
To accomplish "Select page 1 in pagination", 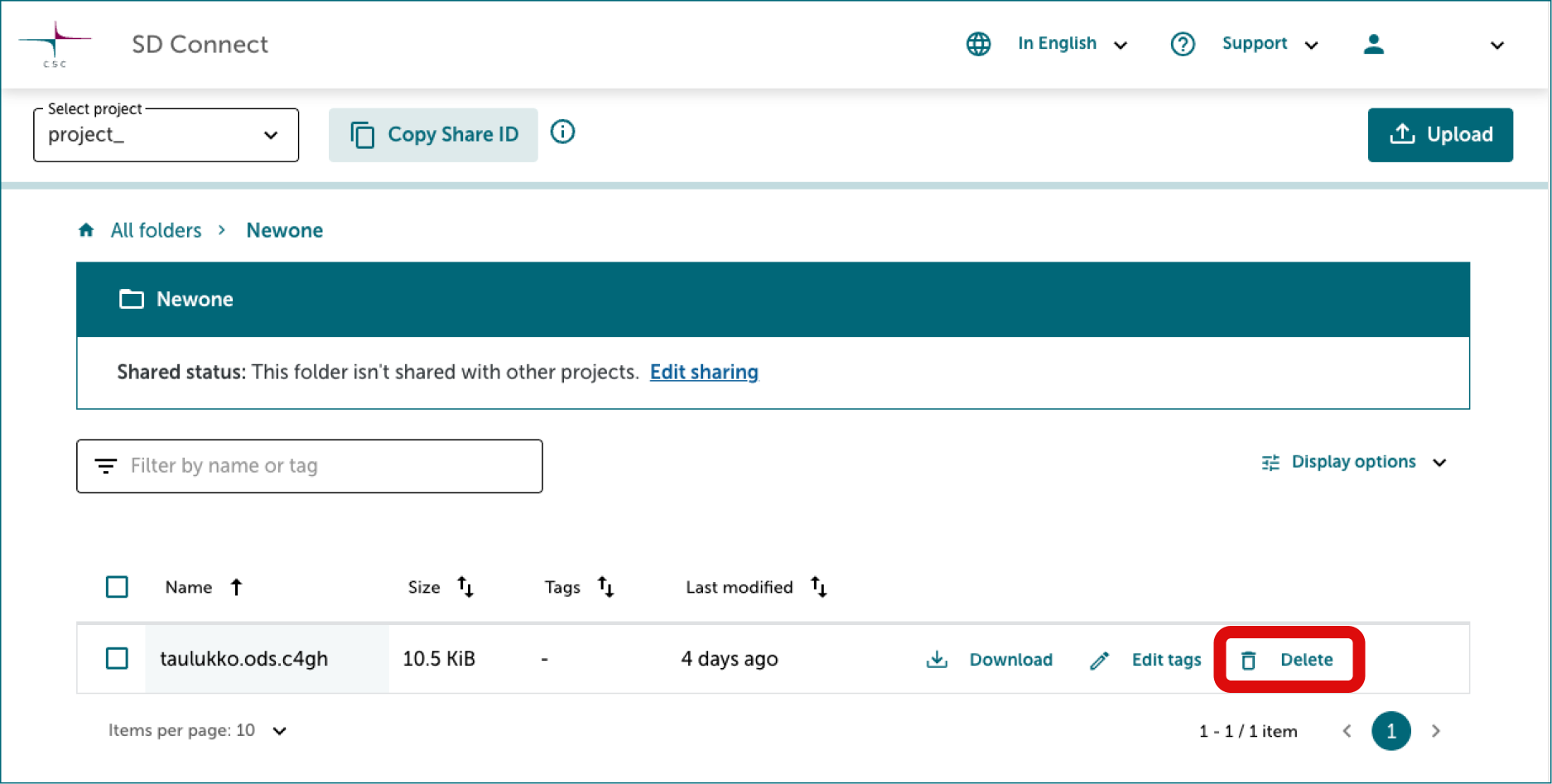I will point(1391,731).
